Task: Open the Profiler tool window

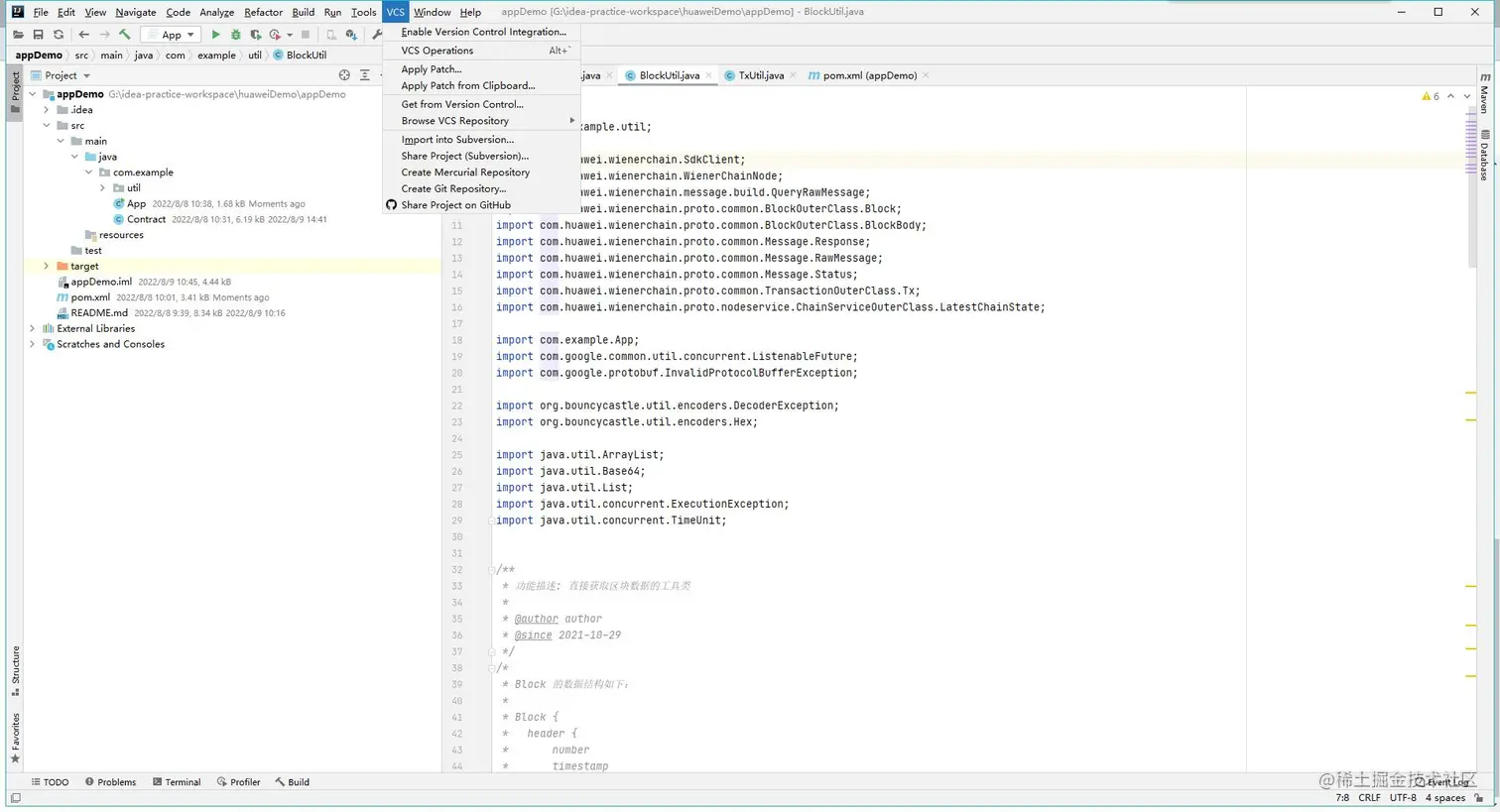Action: pos(238,782)
